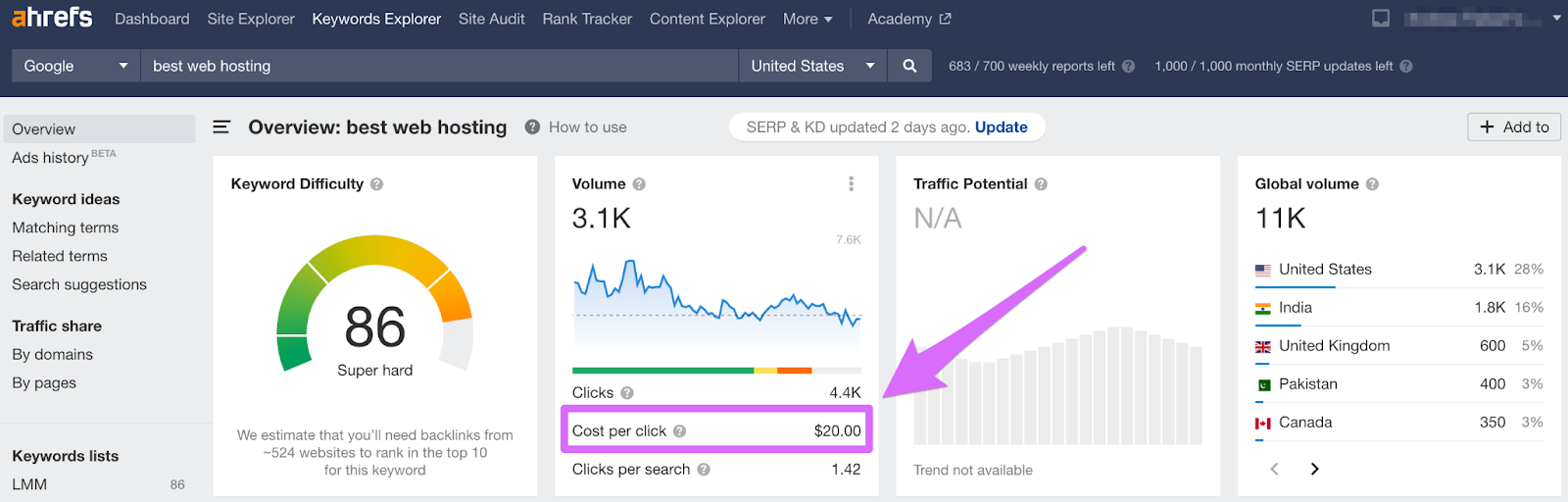Click the Canada volume value 350
Image resolution: width=1568 pixels, height=502 pixels.
coord(1493,423)
